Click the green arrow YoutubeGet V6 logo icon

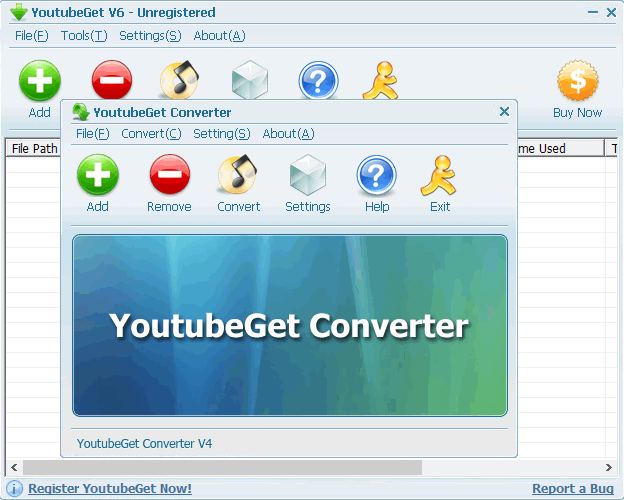point(19,12)
